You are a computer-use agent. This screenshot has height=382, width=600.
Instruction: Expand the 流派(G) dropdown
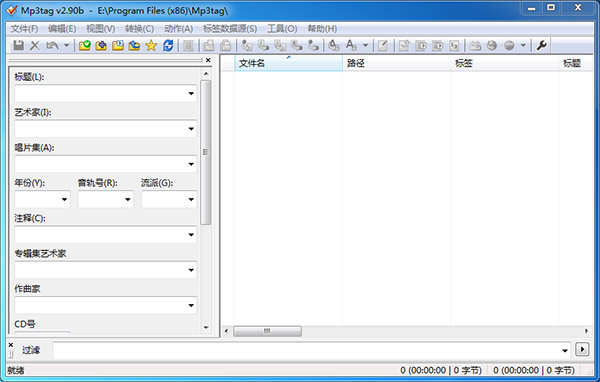(191, 199)
